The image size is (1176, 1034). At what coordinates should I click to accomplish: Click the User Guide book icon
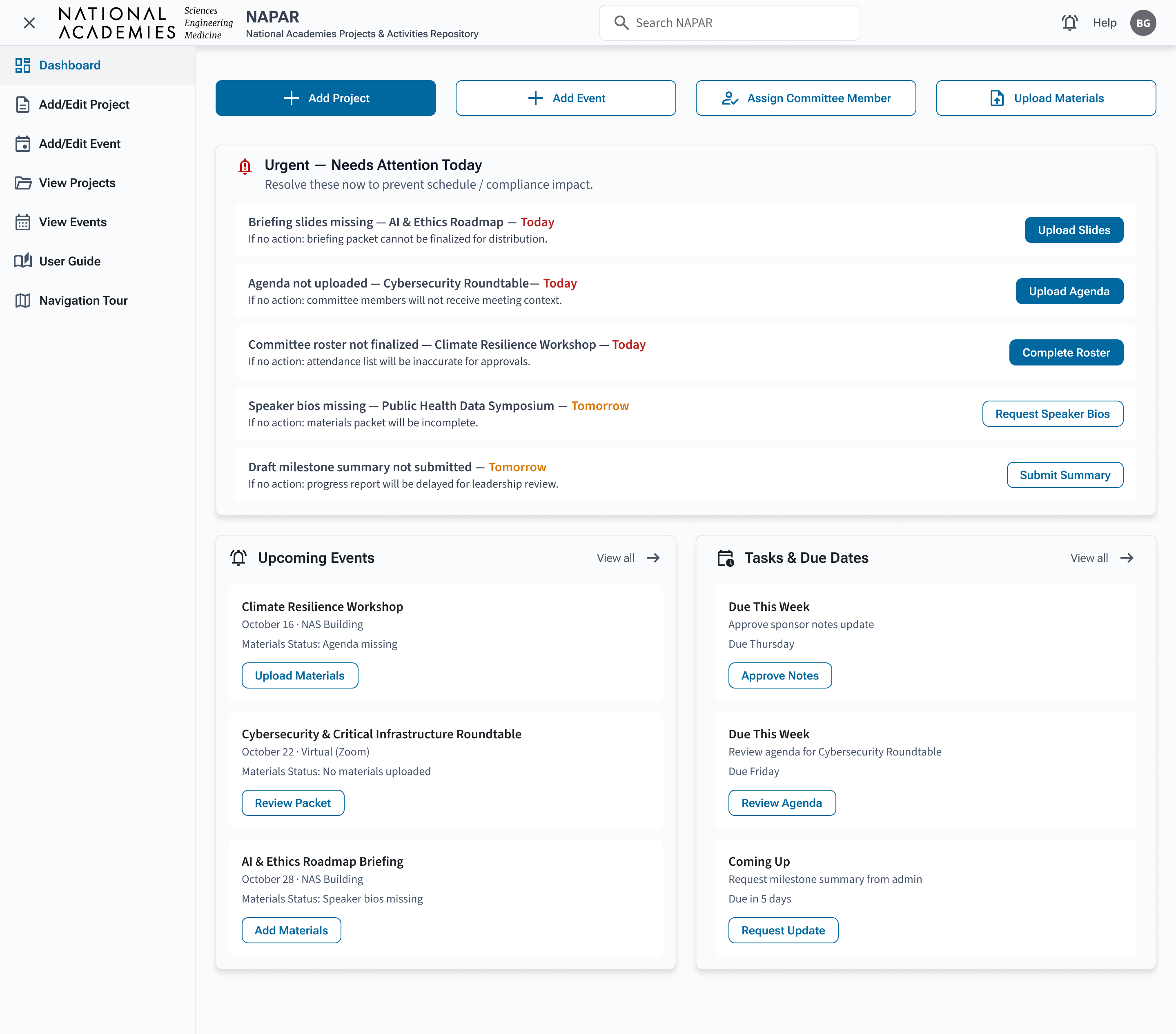(23, 261)
